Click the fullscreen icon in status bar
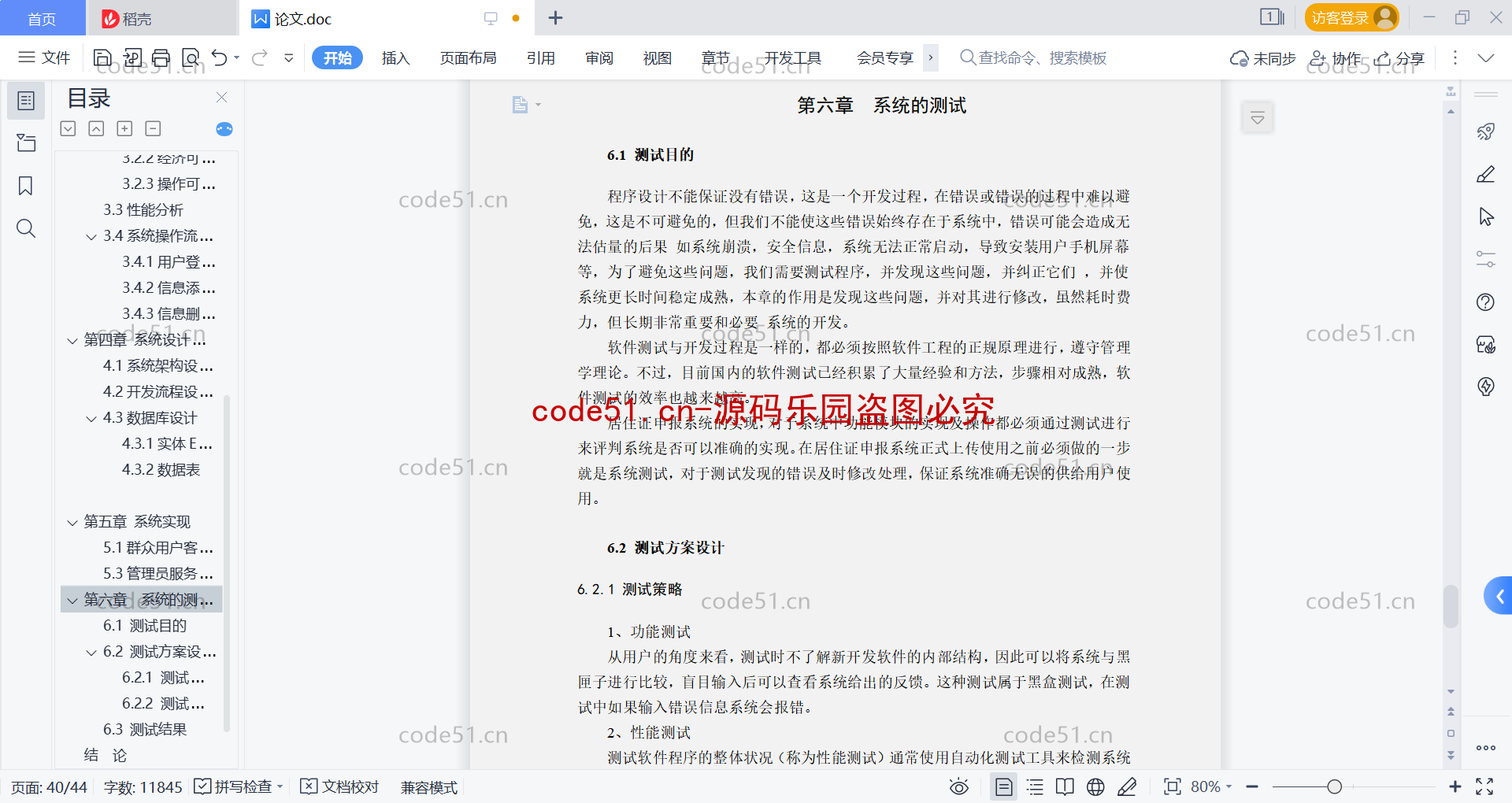The width and height of the screenshot is (1512, 803). (1484, 786)
